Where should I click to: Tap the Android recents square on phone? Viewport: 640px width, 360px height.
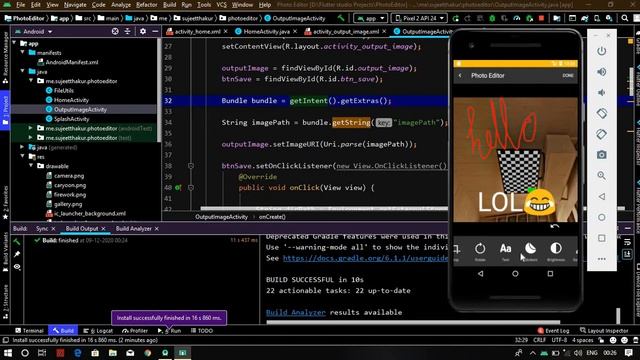pos(550,274)
